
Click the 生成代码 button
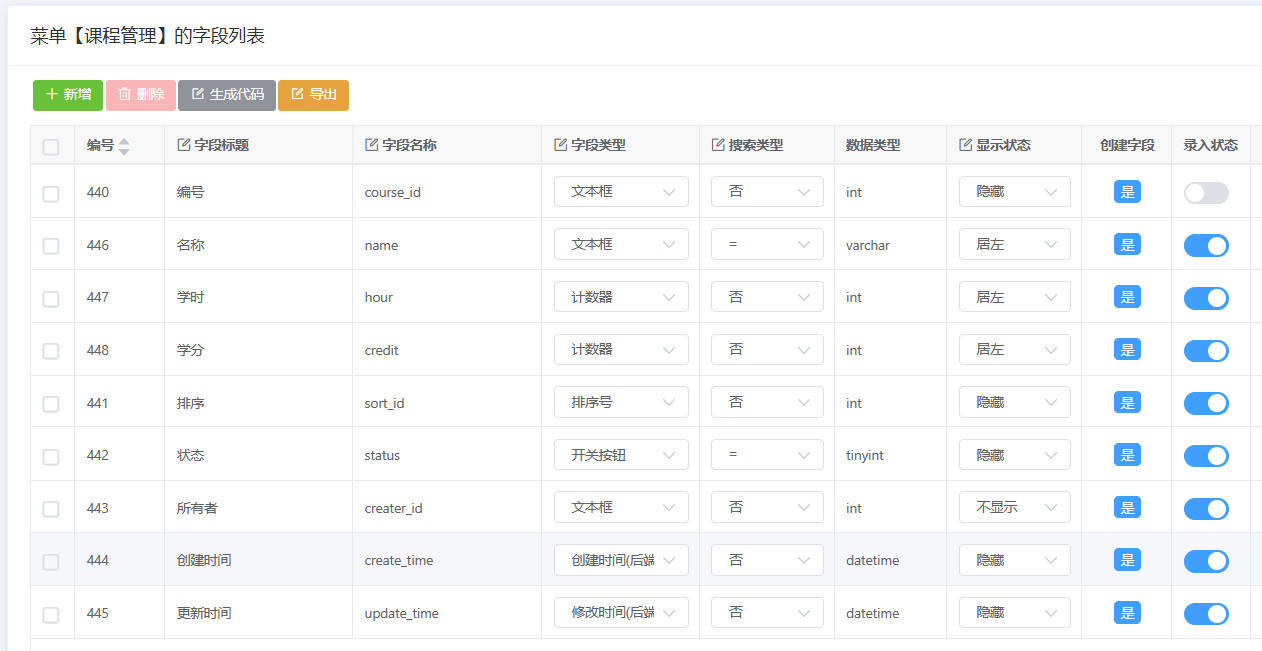point(227,95)
